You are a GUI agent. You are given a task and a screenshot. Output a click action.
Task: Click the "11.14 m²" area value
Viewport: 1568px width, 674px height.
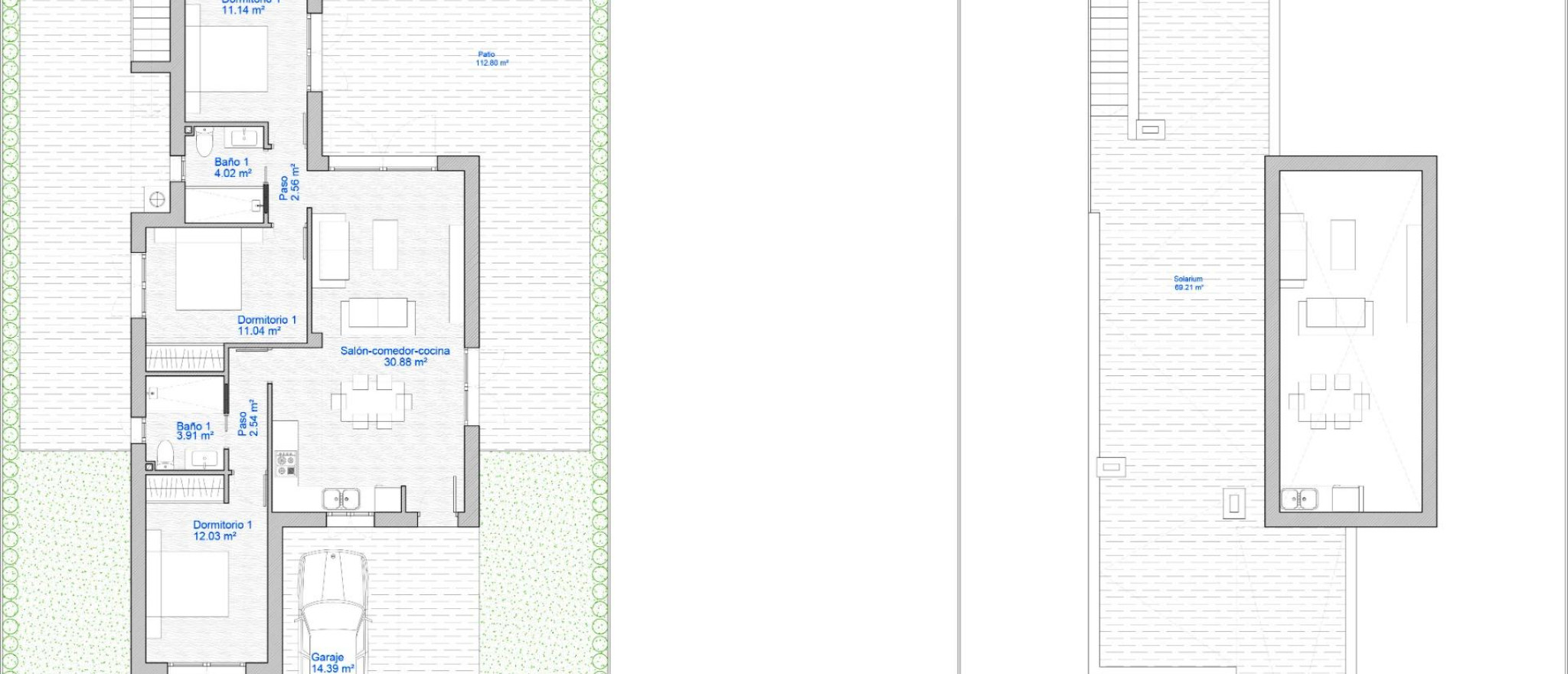(x=243, y=10)
